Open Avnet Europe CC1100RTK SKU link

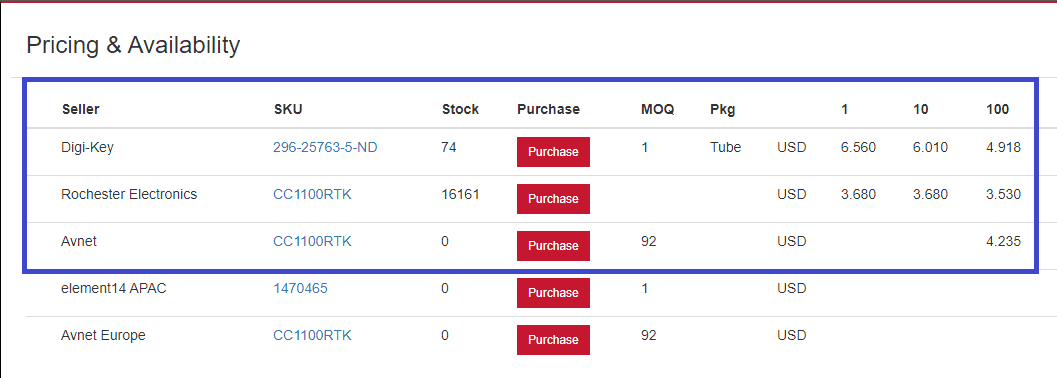point(312,335)
